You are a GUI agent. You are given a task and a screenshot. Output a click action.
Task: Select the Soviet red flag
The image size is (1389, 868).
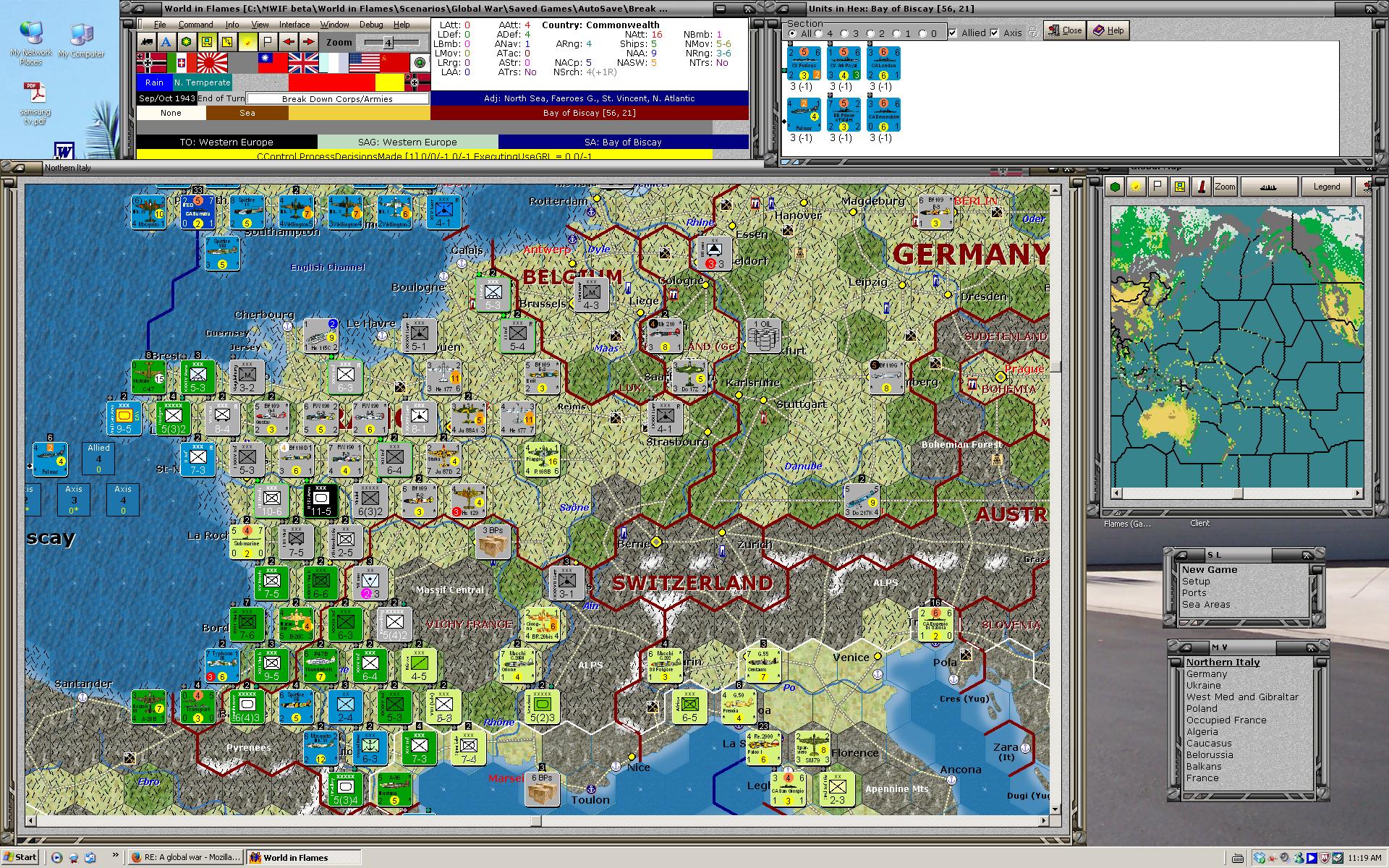394,64
